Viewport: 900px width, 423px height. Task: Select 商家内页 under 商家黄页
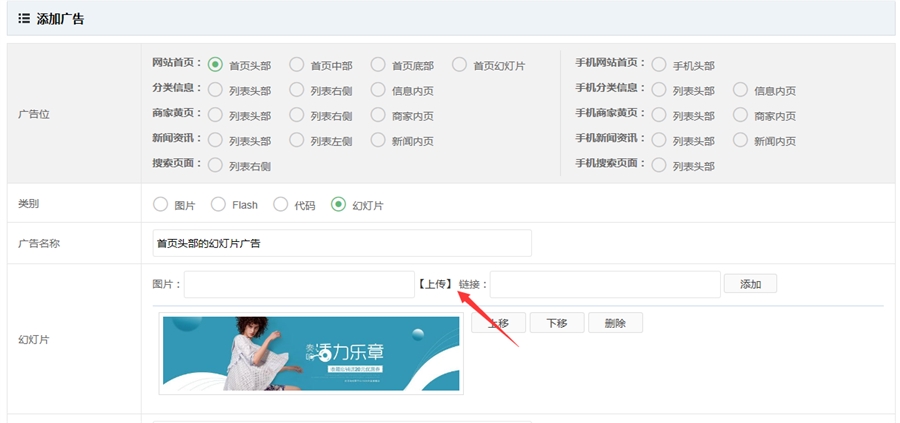(378, 115)
